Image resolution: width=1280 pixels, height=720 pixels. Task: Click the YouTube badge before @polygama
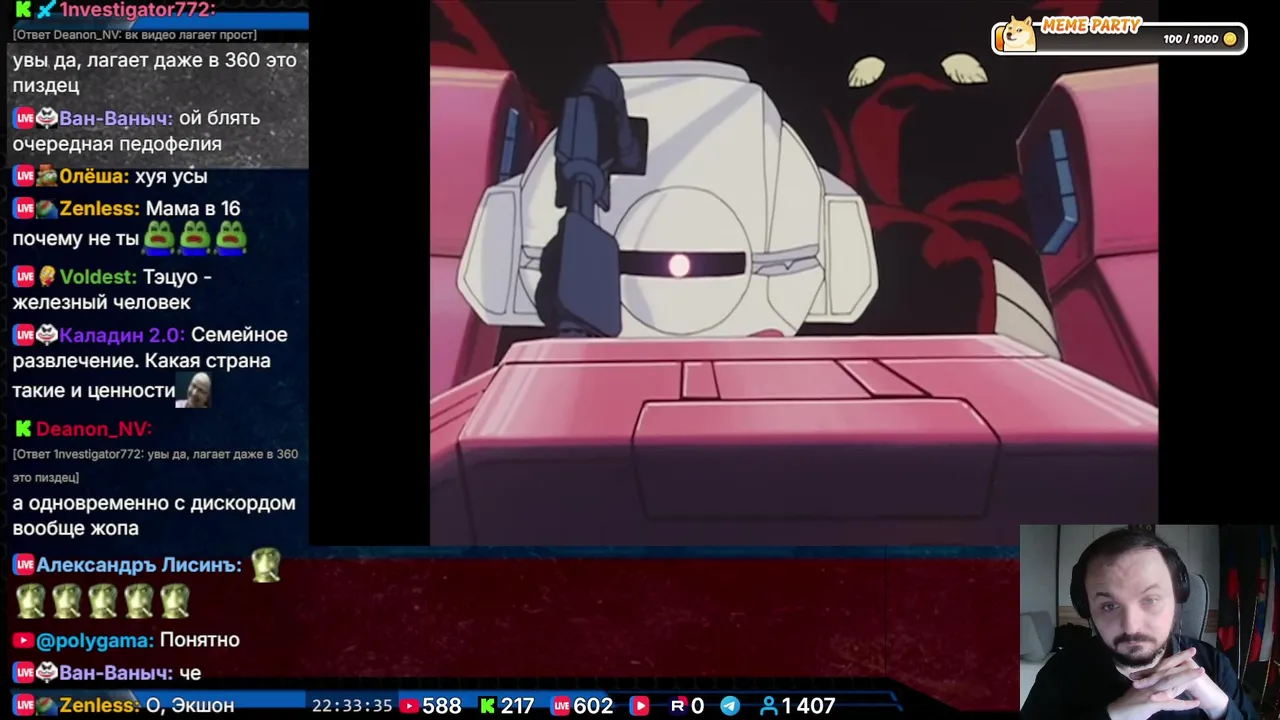coord(23,640)
